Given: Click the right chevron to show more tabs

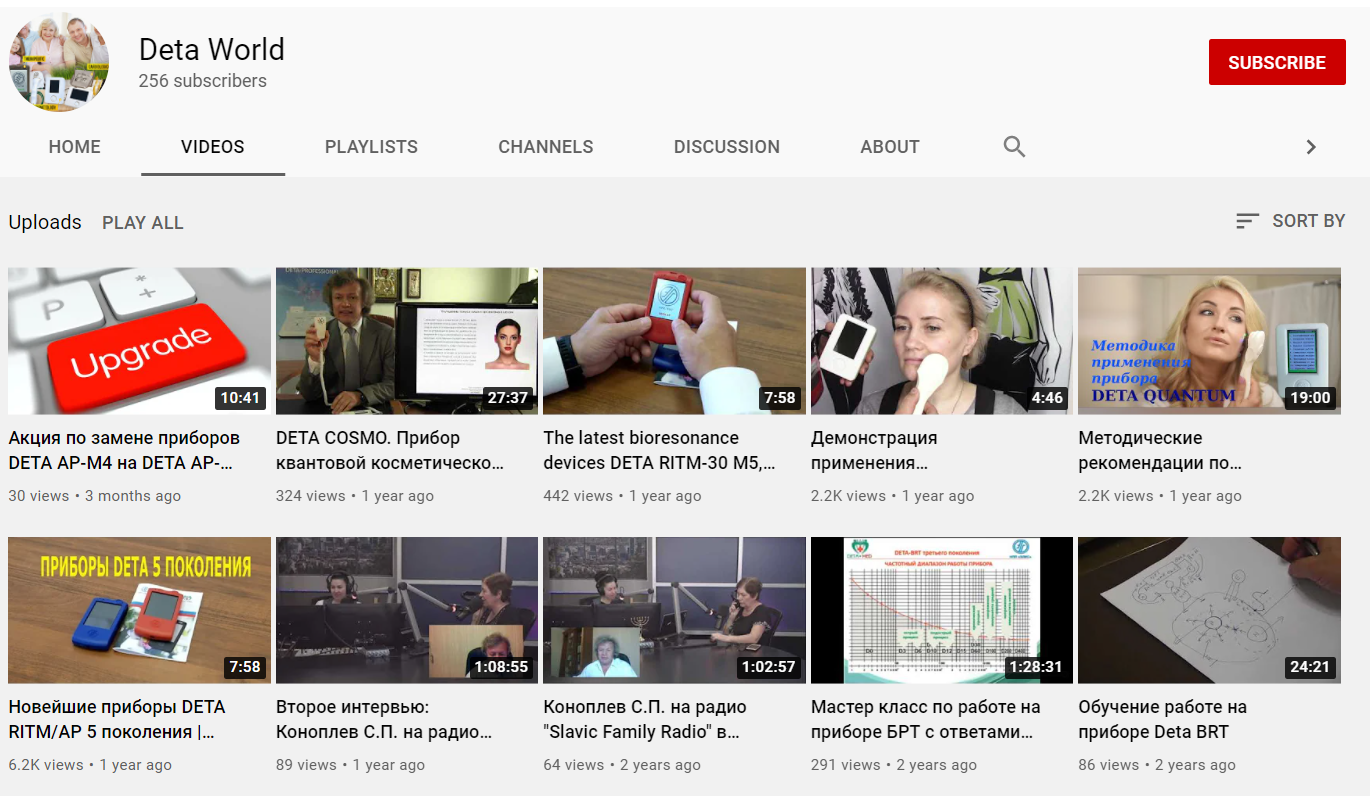Looking at the screenshot, I should click(x=1311, y=147).
